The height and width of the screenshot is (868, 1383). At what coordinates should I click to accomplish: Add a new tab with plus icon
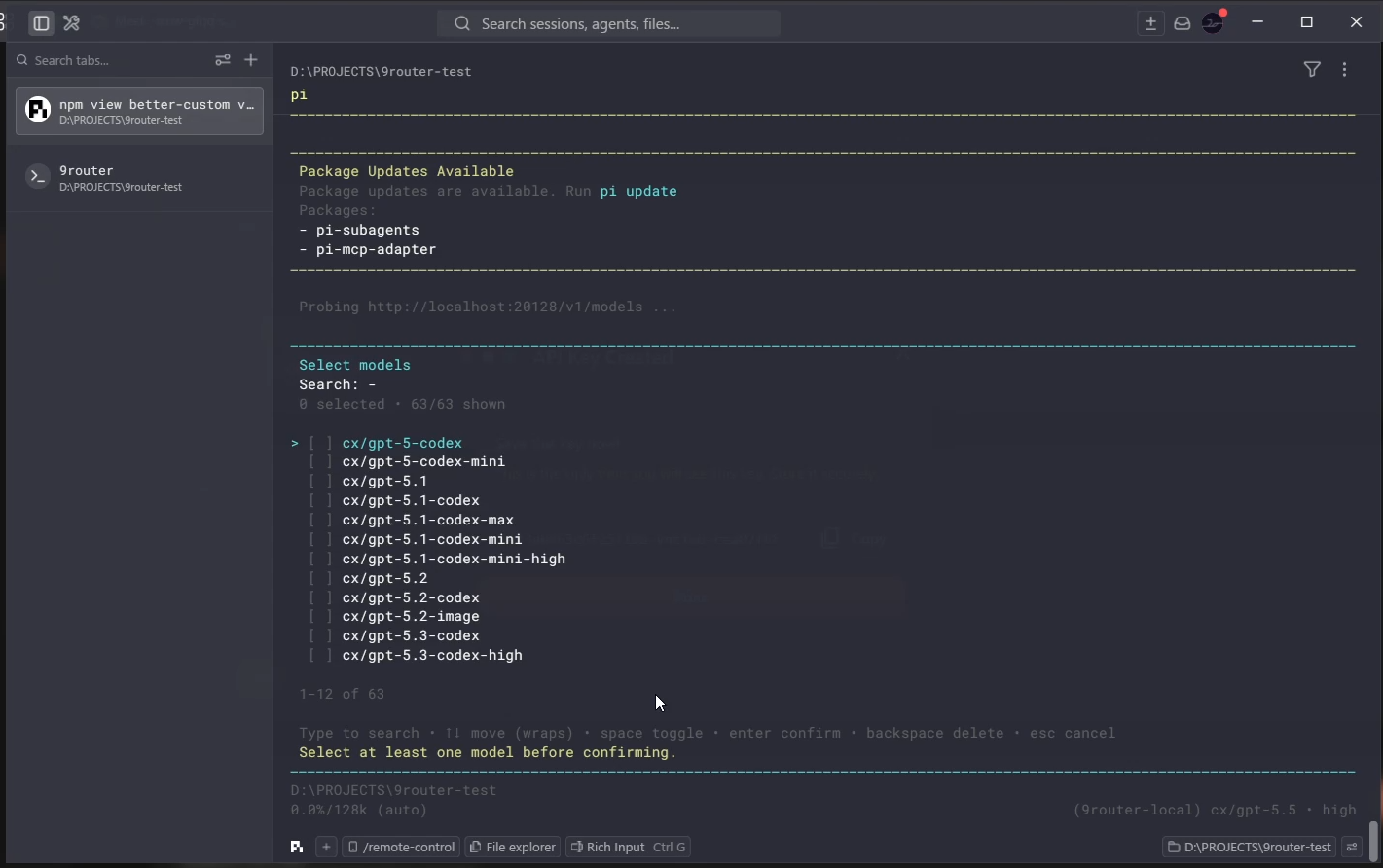(251, 60)
